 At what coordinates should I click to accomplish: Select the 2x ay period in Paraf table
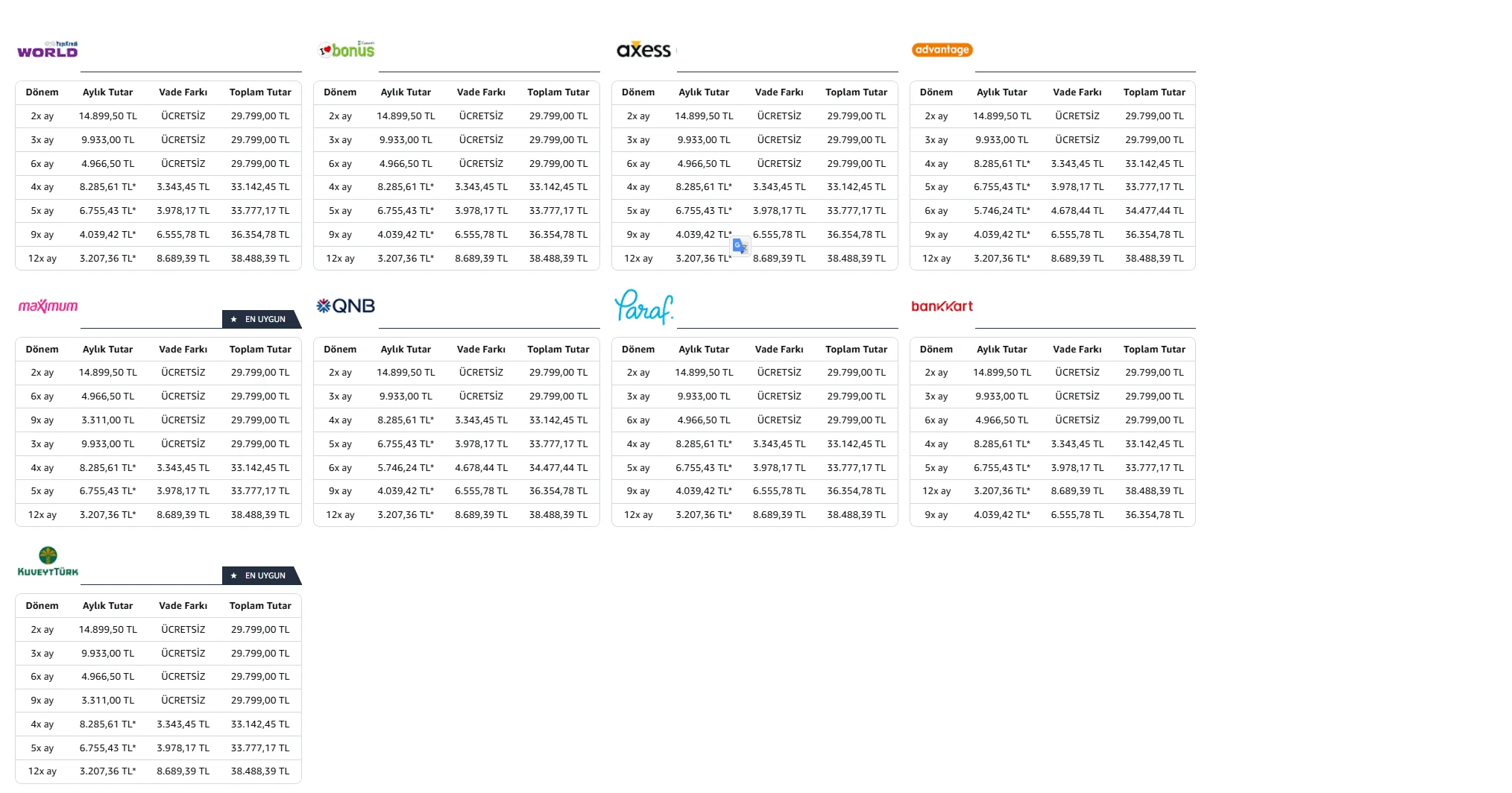pyautogui.click(x=639, y=373)
